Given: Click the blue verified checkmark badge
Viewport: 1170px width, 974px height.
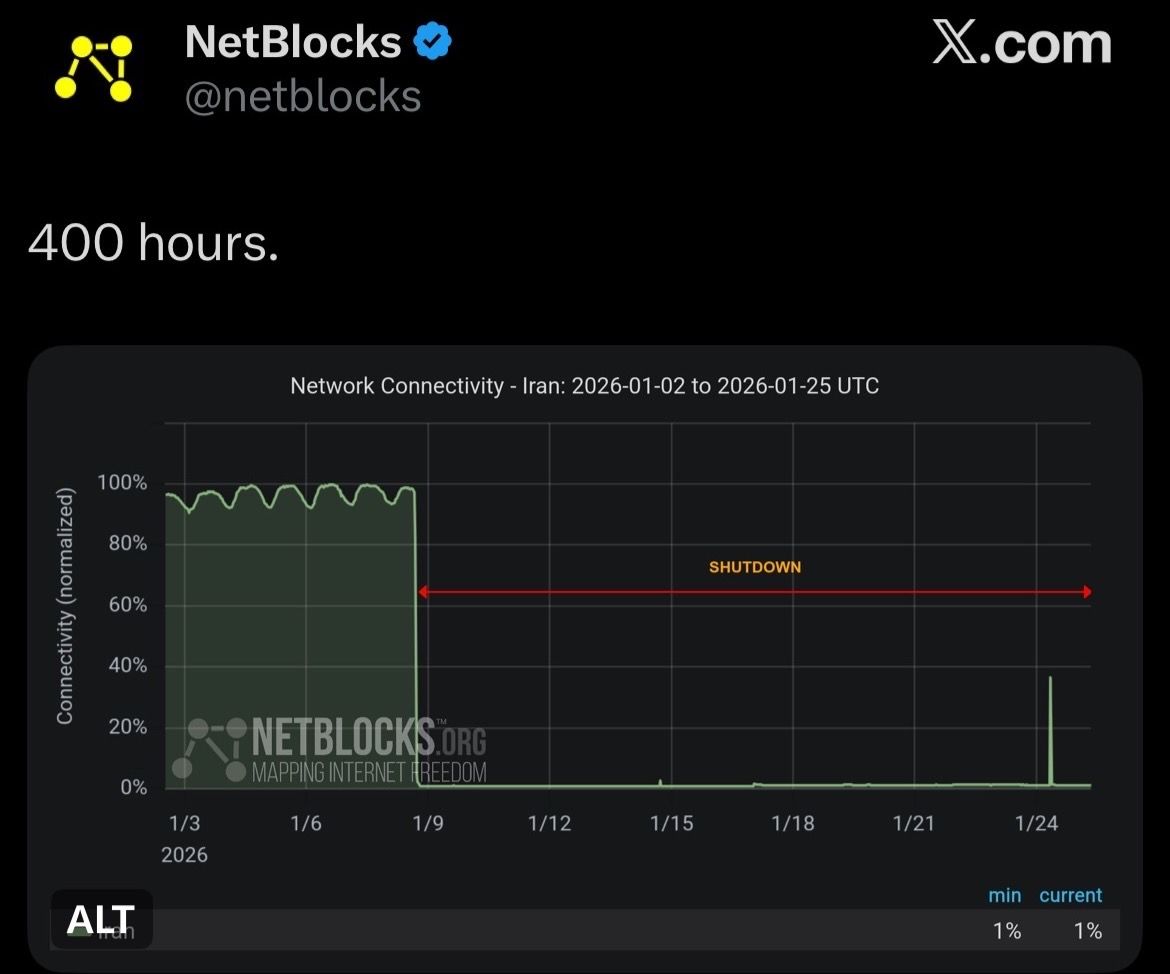Looking at the screenshot, I should (x=432, y=42).
